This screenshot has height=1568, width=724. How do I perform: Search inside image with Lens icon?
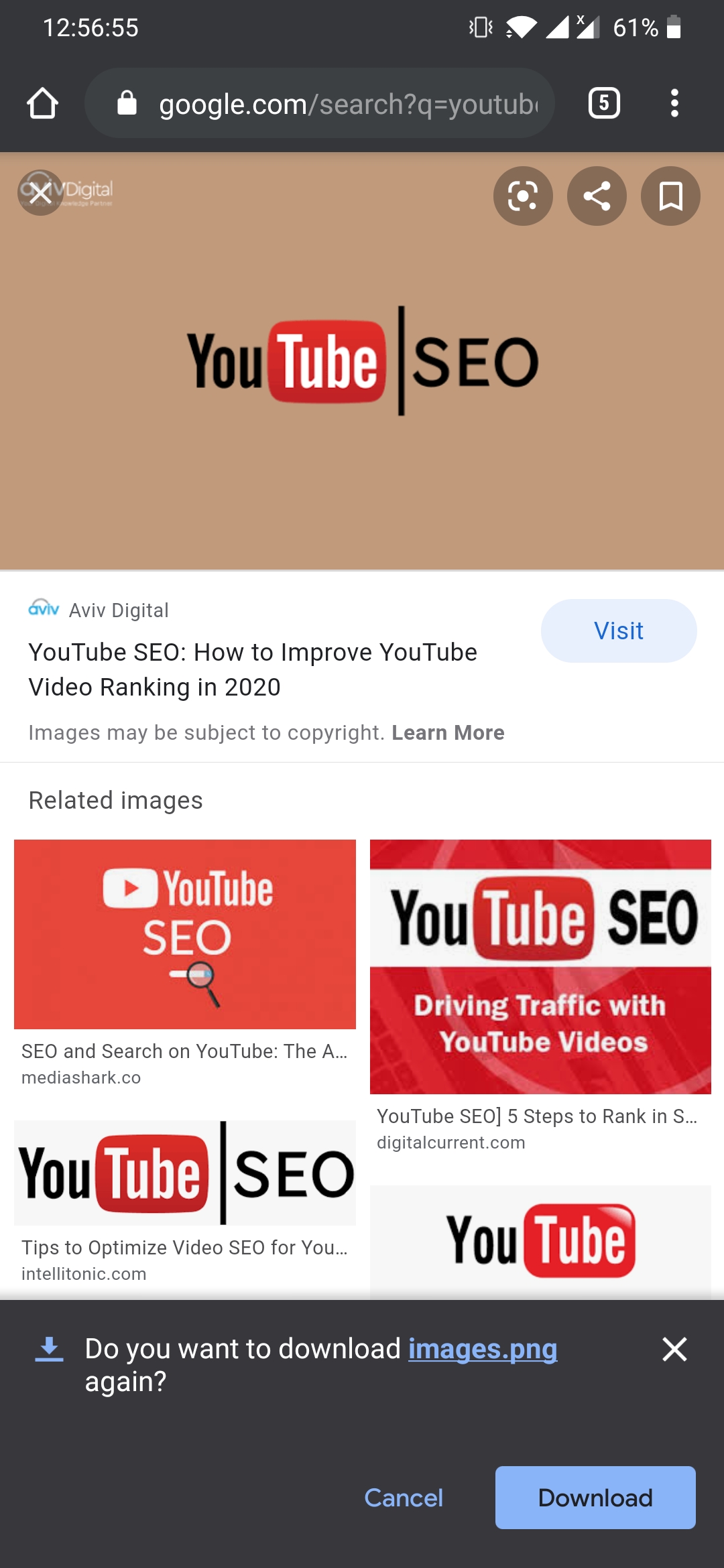click(x=523, y=196)
